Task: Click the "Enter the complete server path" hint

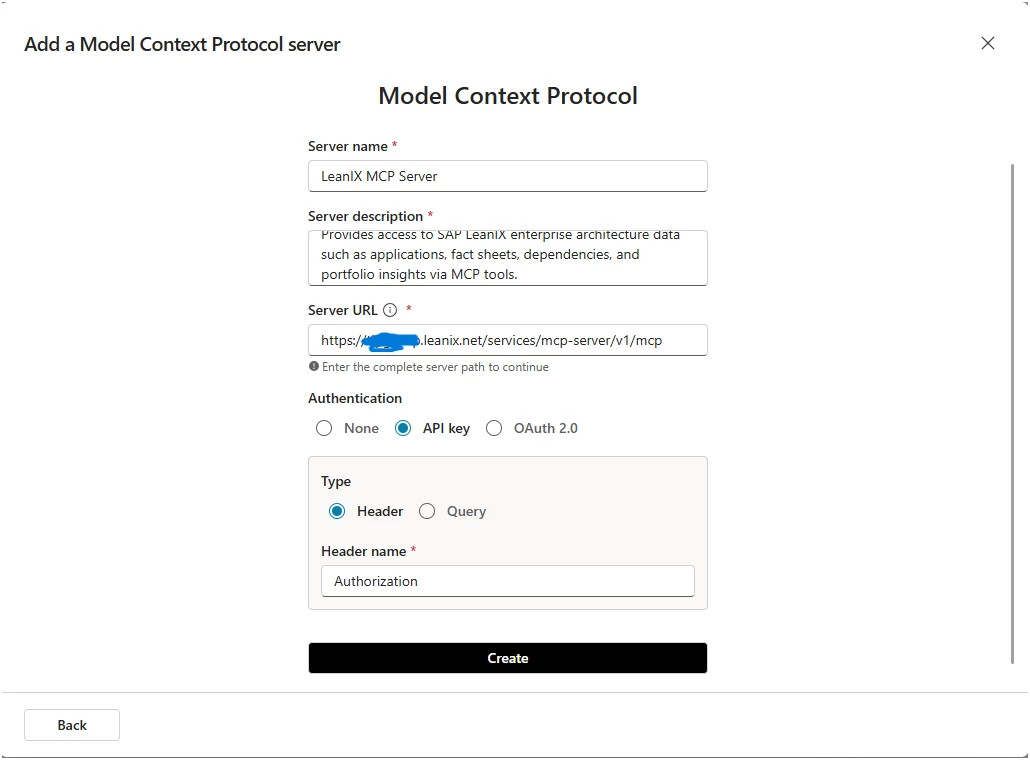Action: (x=435, y=367)
